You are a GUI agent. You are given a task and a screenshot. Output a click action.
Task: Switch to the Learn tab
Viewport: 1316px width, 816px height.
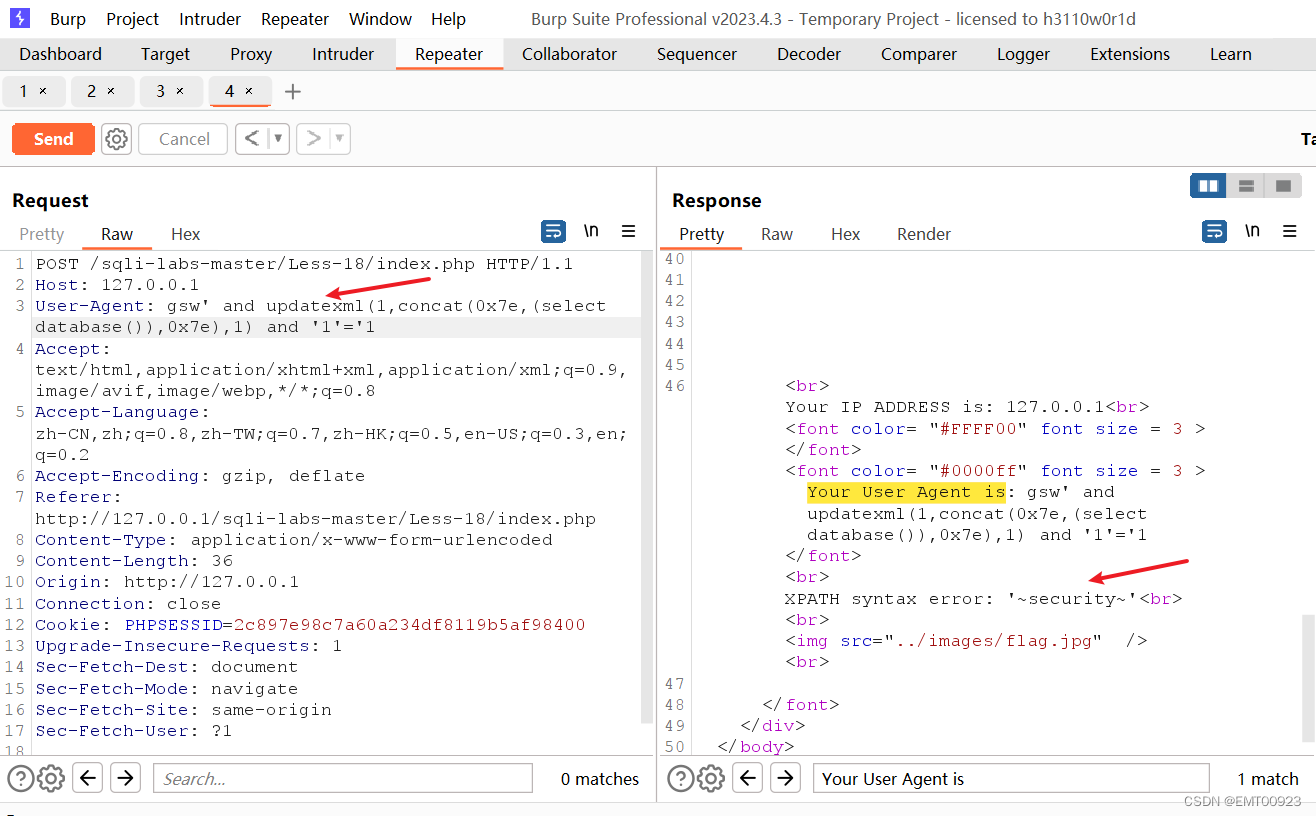pyautogui.click(x=1231, y=54)
